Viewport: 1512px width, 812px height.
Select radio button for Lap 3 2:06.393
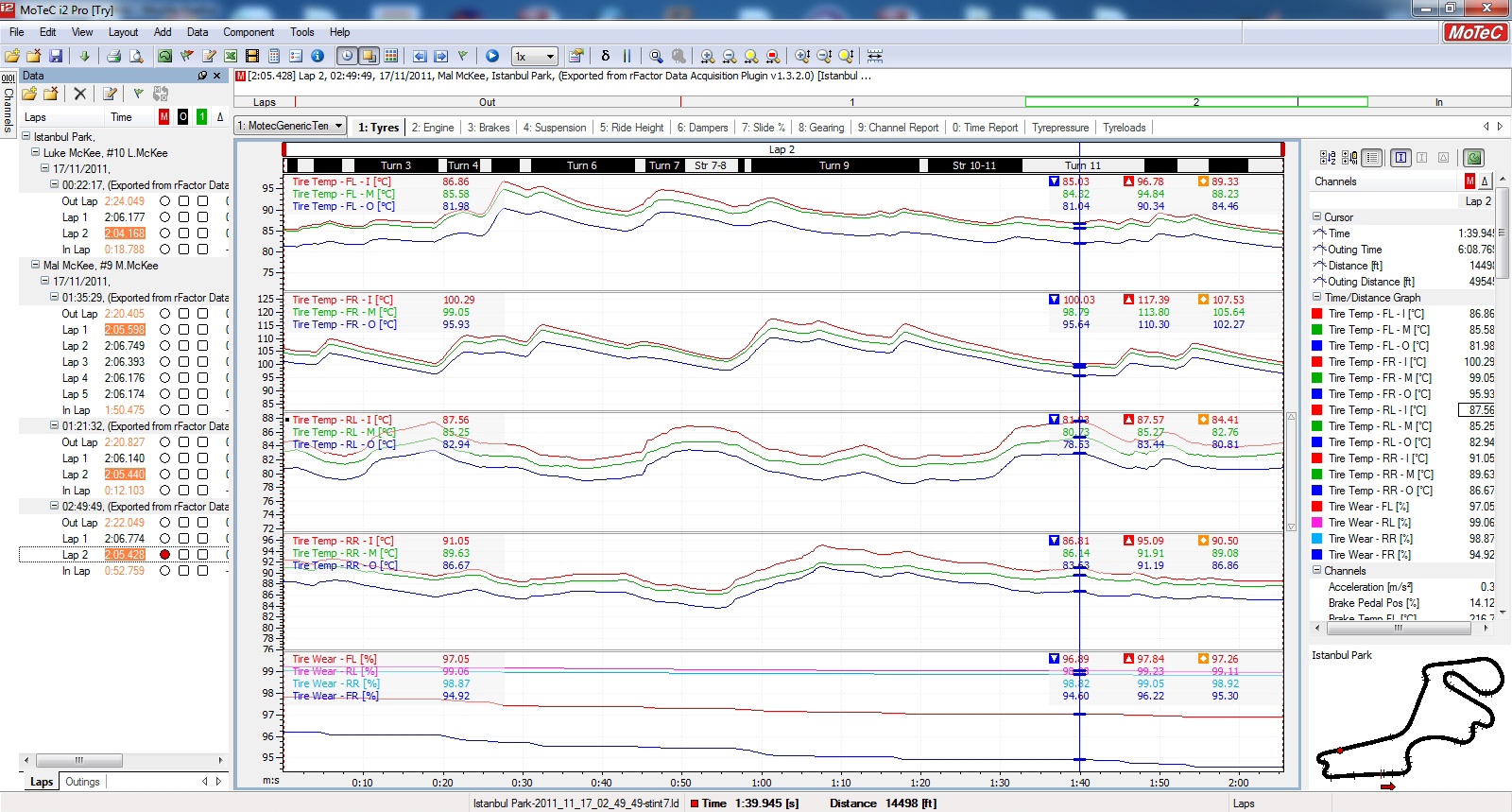coord(165,362)
